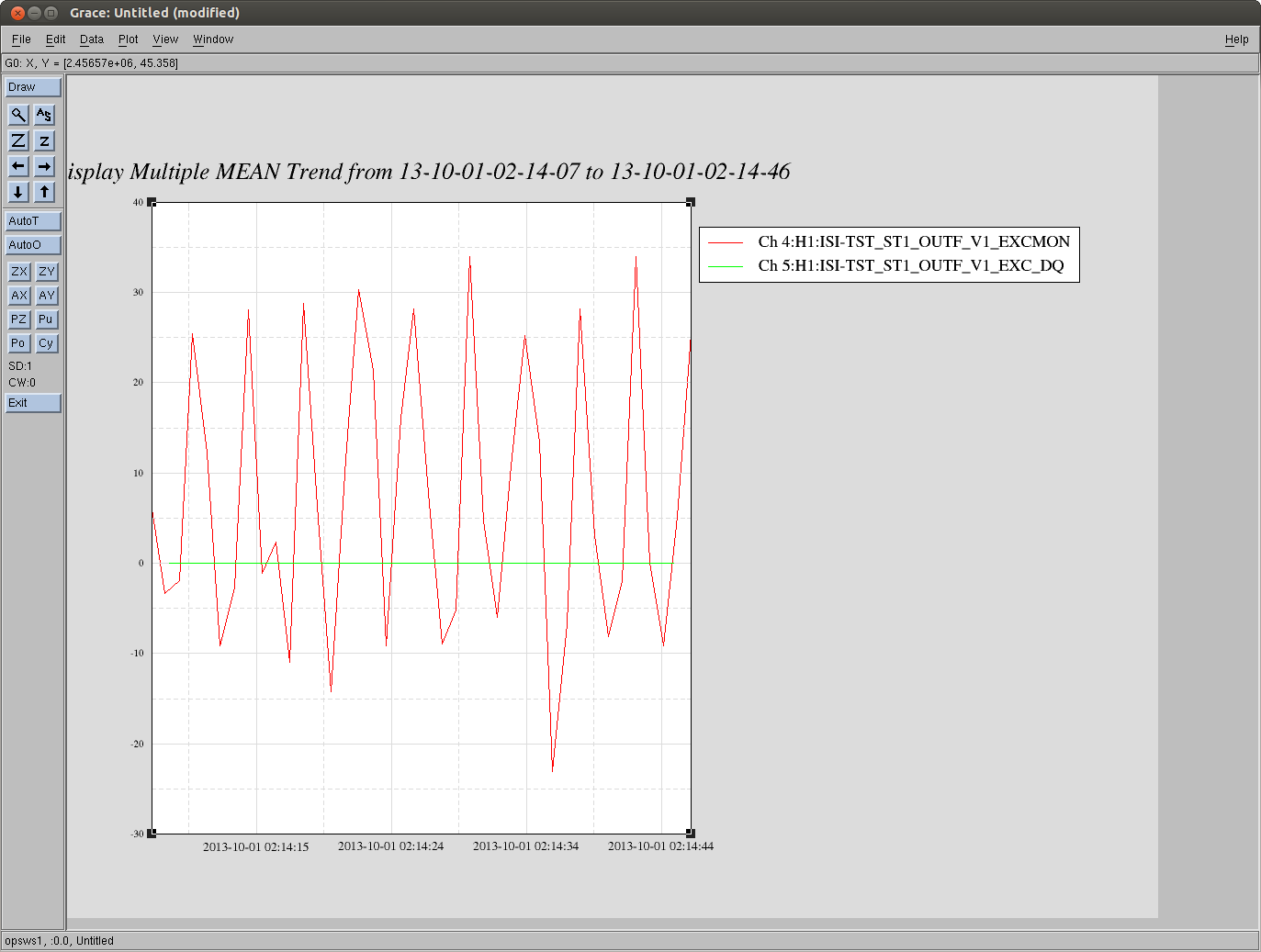Click the small z zoom-out icon

(44, 140)
